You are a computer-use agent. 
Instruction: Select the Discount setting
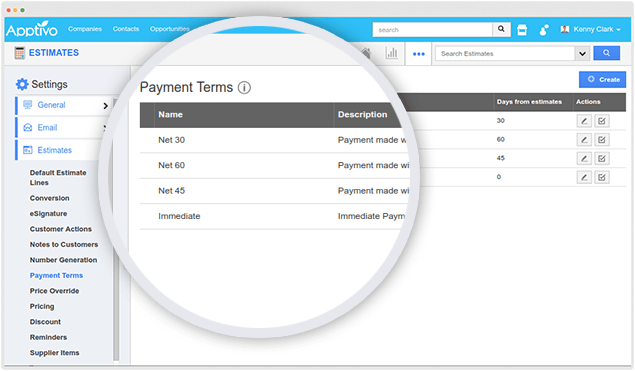coord(45,322)
